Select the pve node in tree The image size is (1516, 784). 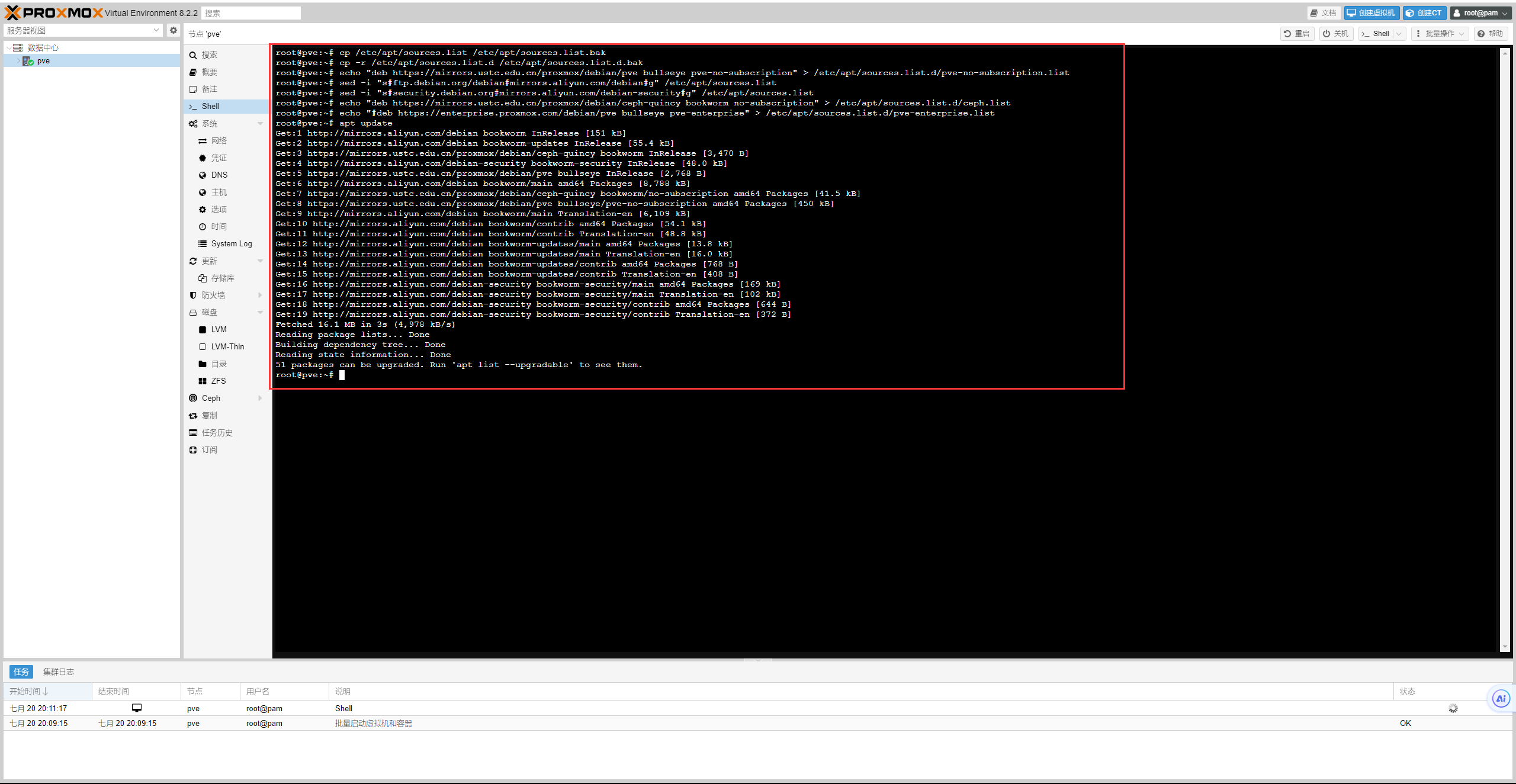tap(43, 61)
